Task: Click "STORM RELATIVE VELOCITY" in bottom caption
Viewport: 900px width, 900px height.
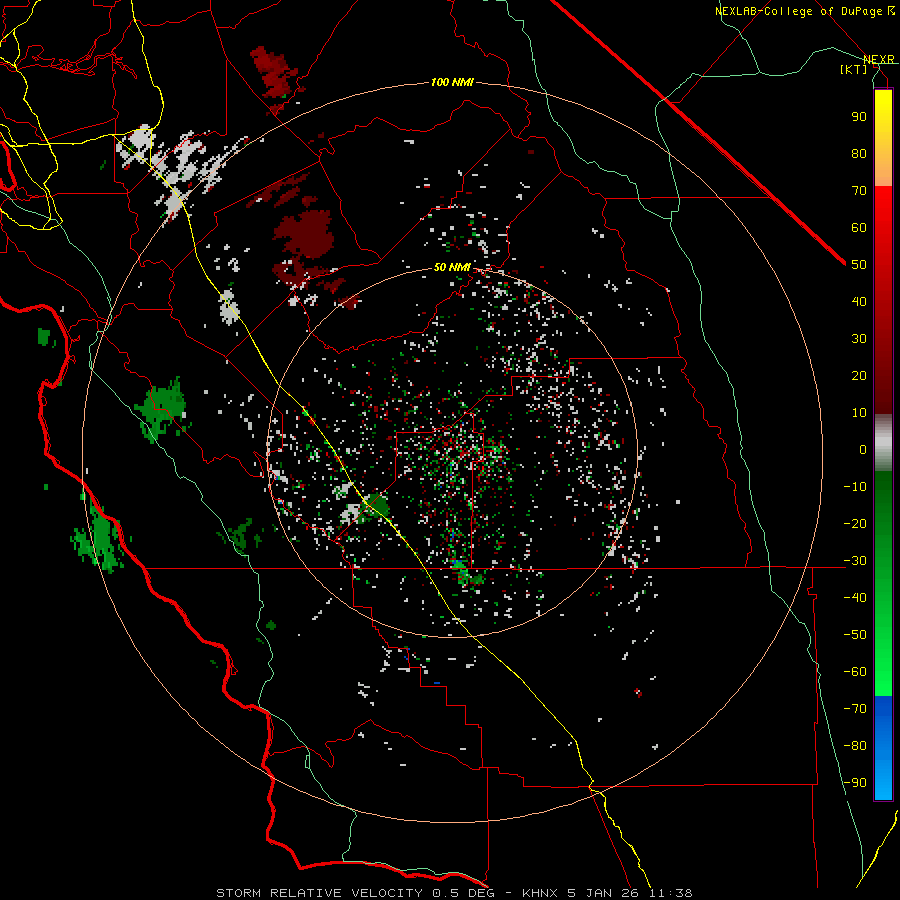Action: click(319, 893)
